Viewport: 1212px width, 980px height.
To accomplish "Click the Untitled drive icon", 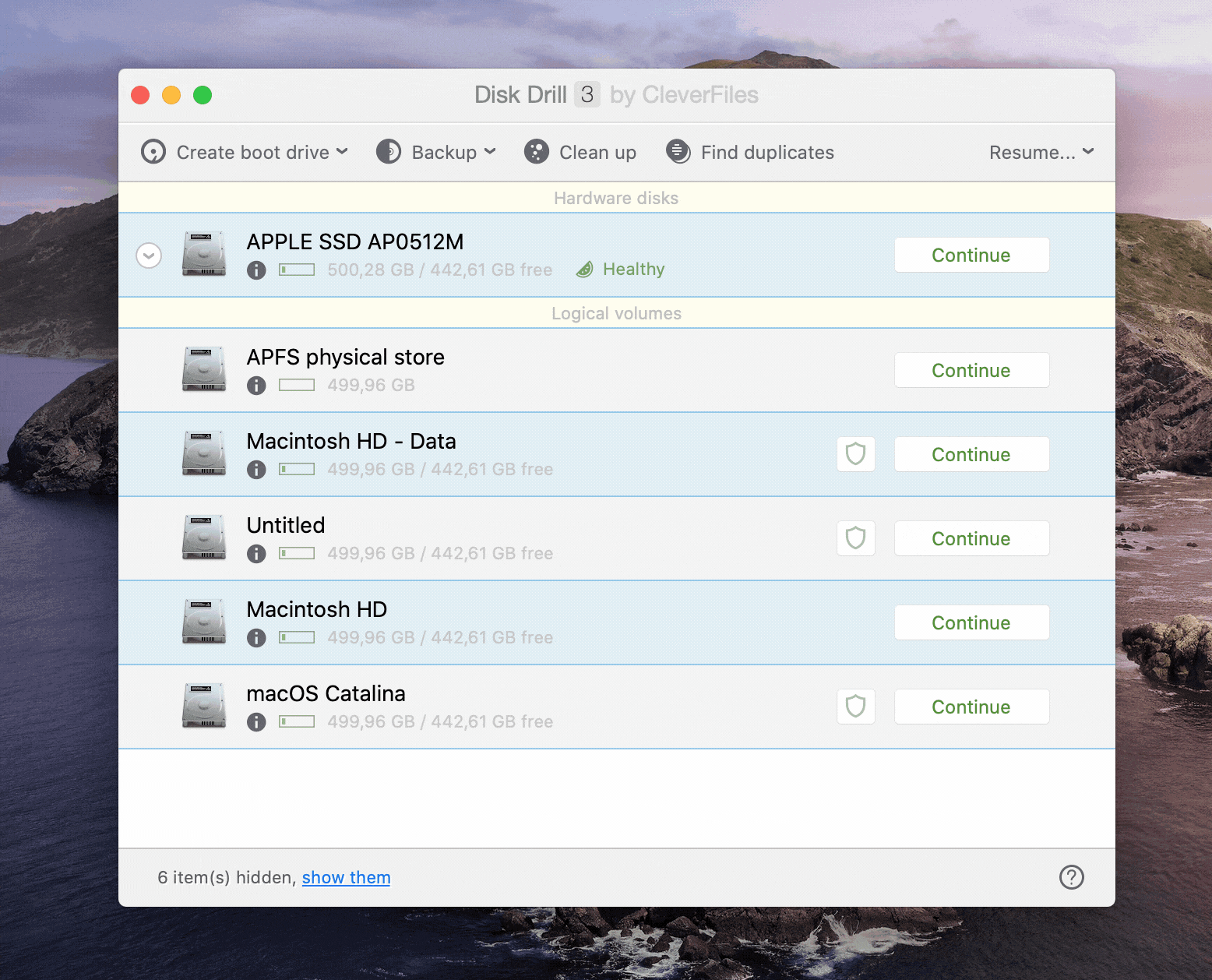I will 204,538.
